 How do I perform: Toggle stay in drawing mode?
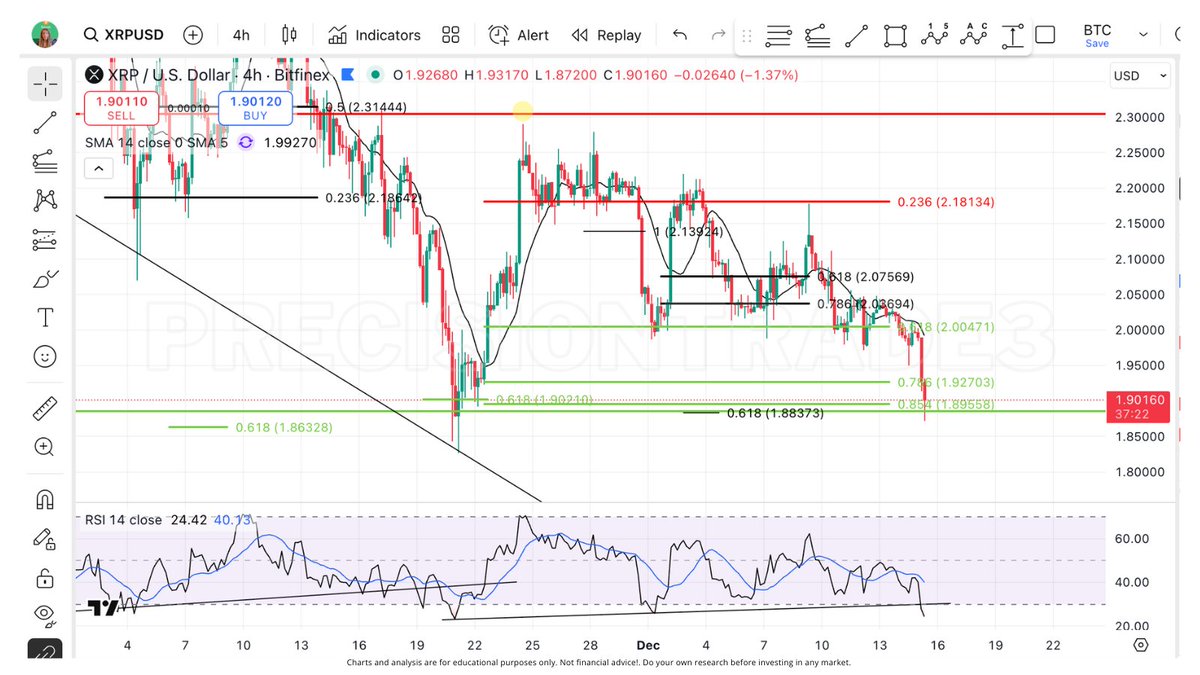(45, 538)
